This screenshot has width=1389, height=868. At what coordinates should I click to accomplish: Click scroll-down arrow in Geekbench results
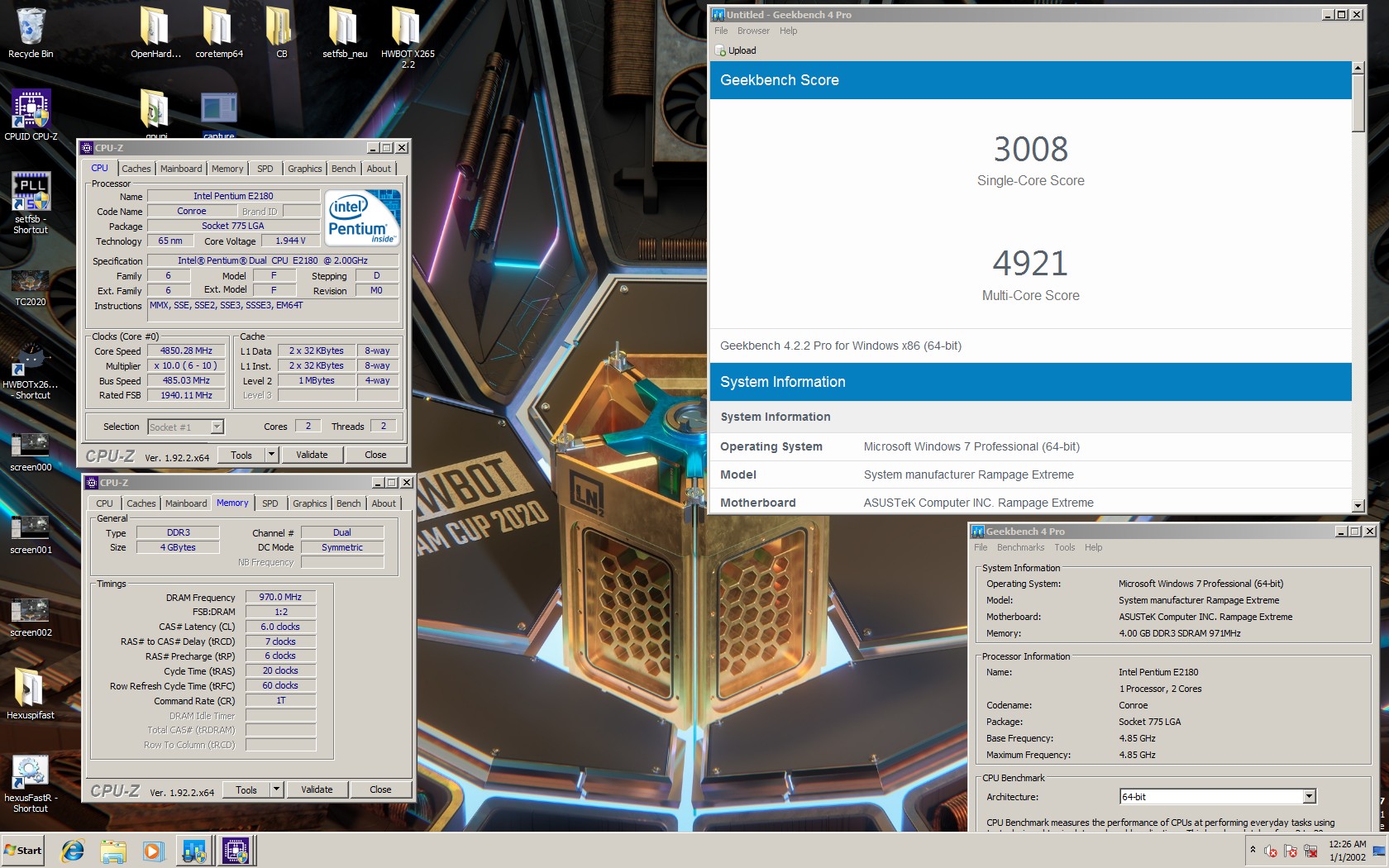click(x=1358, y=505)
